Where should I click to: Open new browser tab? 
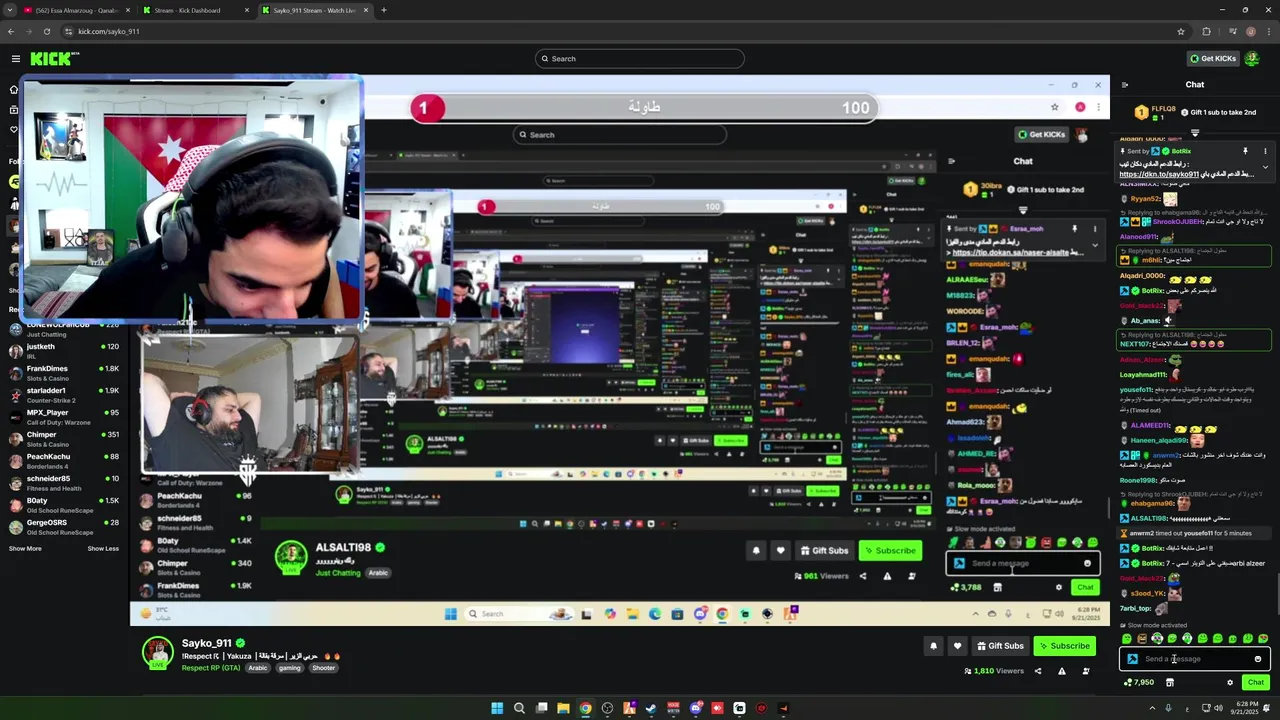tap(384, 10)
